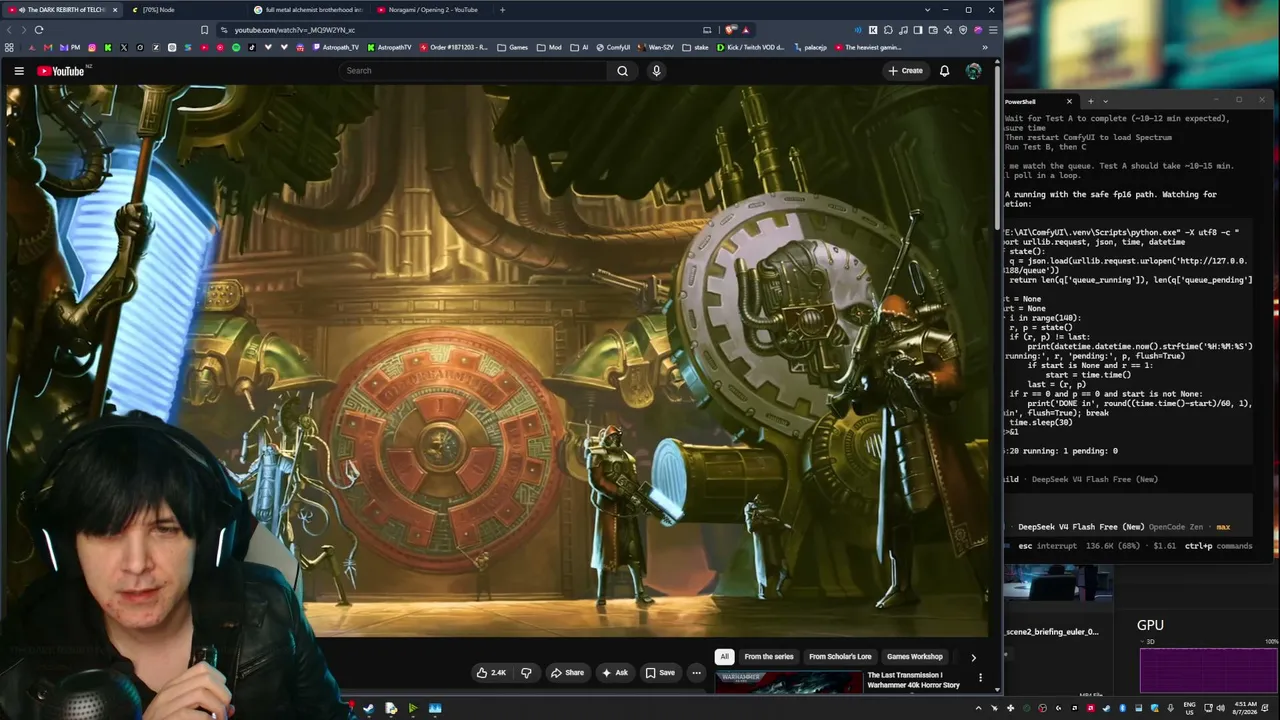
Task: Click the GPU usage graph
Action: coord(1208,669)
